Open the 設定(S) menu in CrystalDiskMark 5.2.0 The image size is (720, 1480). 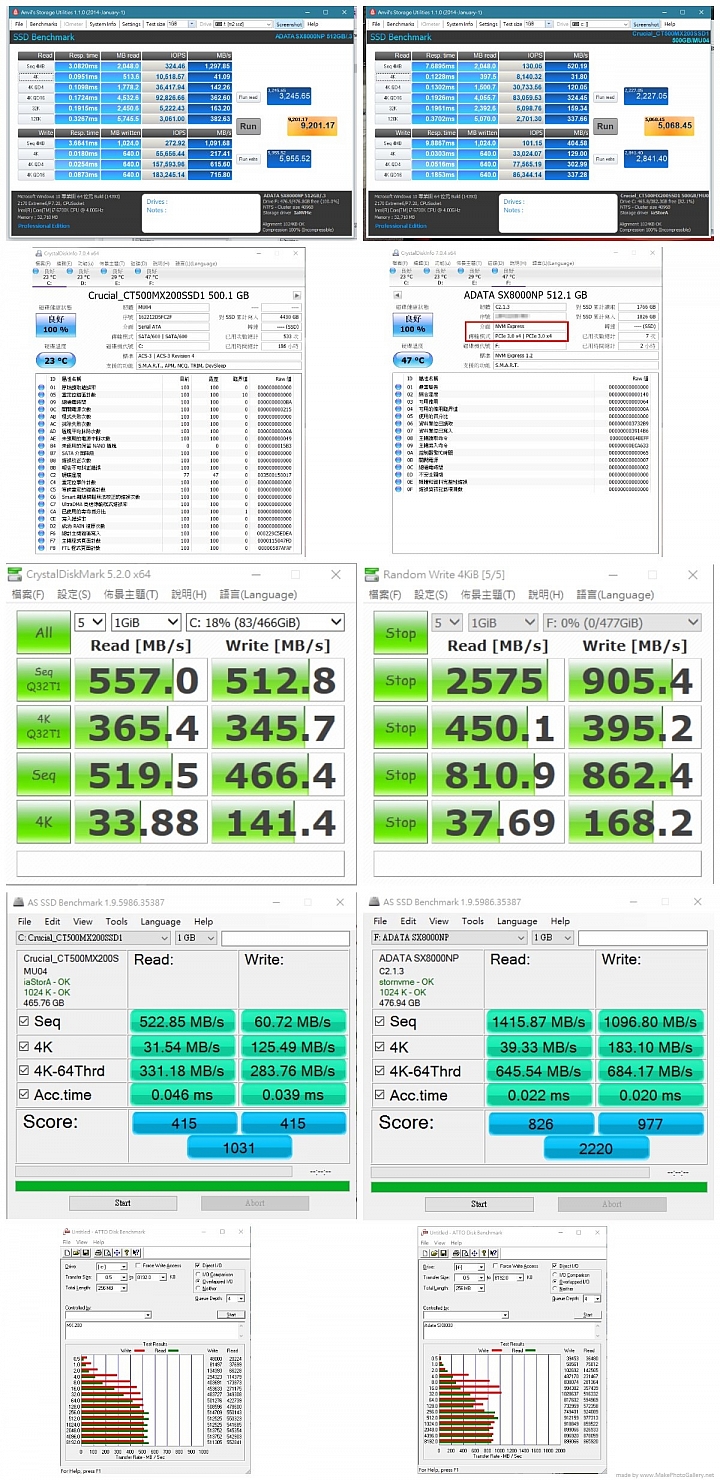pyautogui.click(x=72, y=594)
